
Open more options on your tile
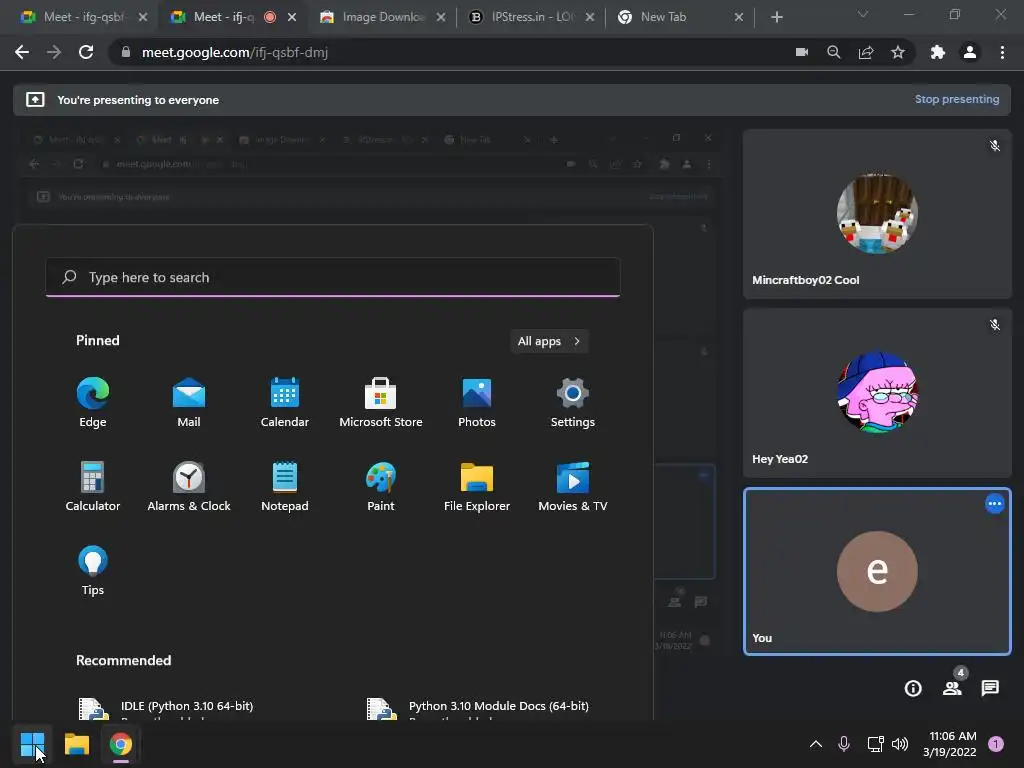tap(994, 504)
